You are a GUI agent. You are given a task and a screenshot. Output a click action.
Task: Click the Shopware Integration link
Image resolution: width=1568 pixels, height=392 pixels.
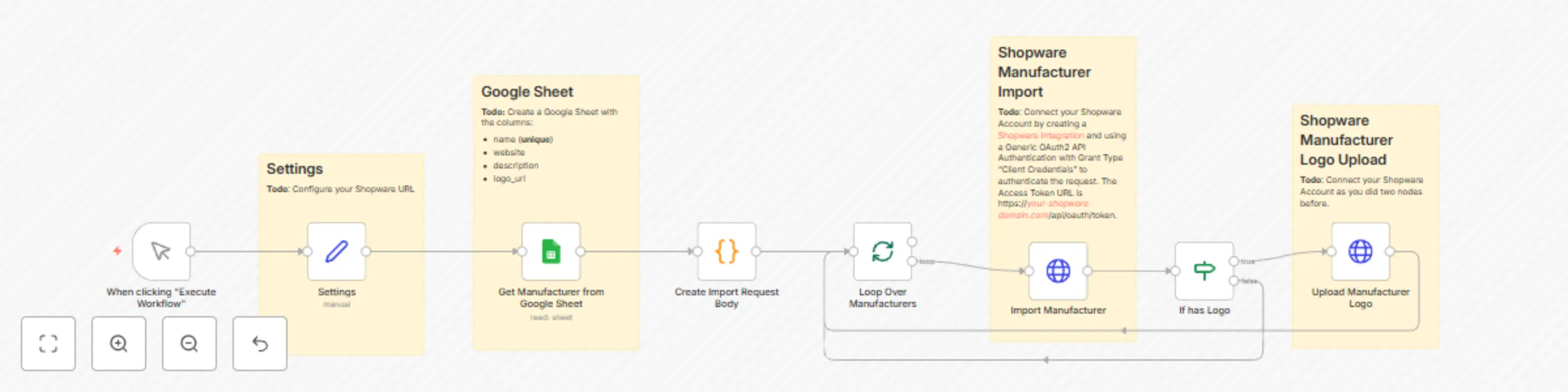click(x=1041, y=135)
